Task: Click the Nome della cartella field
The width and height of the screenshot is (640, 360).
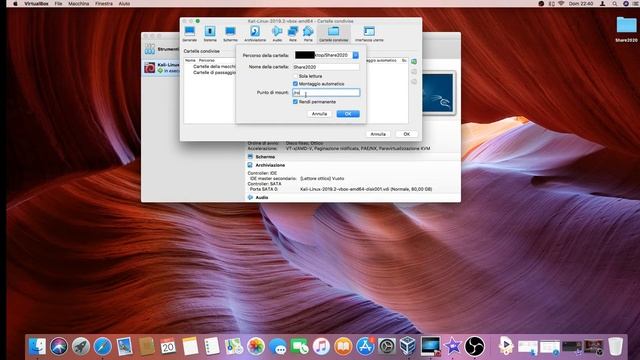Action: click(x=326, y=67)
